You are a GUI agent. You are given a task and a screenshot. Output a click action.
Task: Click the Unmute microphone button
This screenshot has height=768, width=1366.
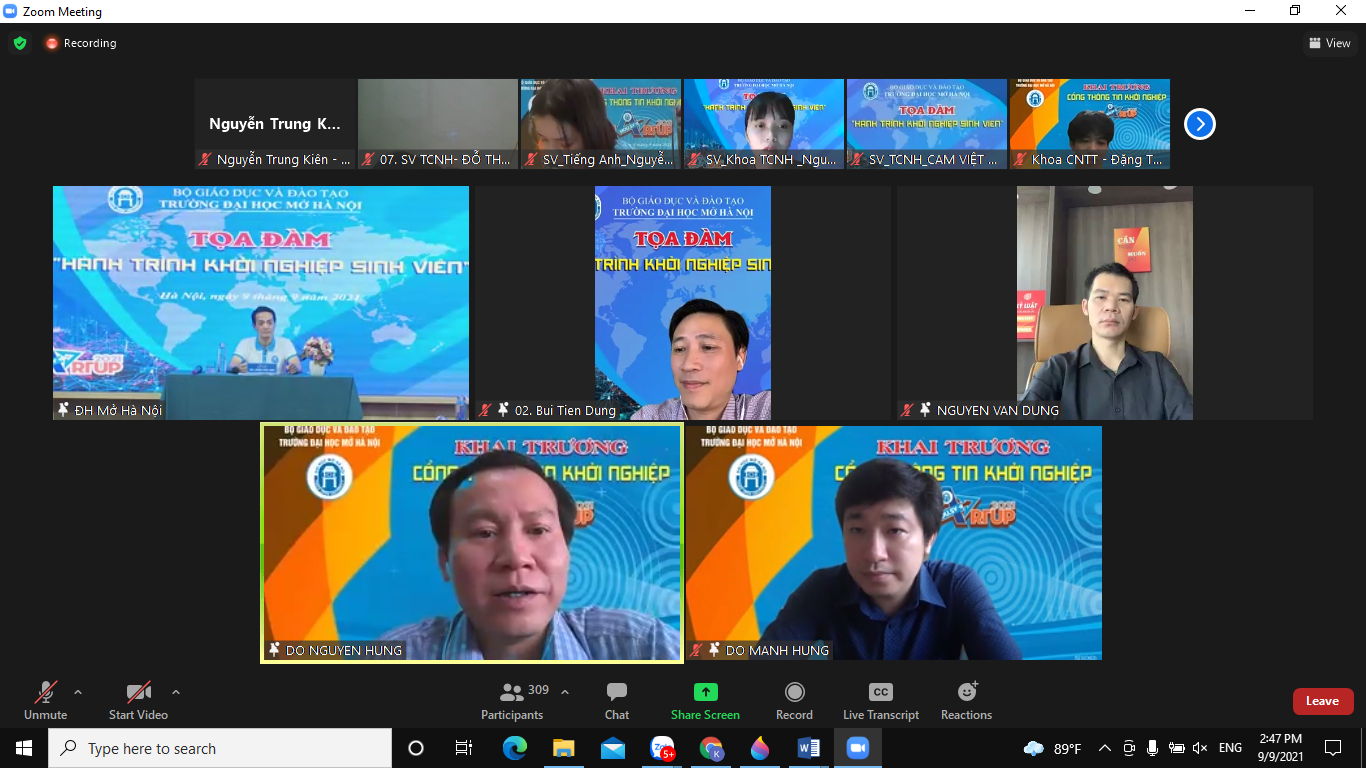pos(45,700)
